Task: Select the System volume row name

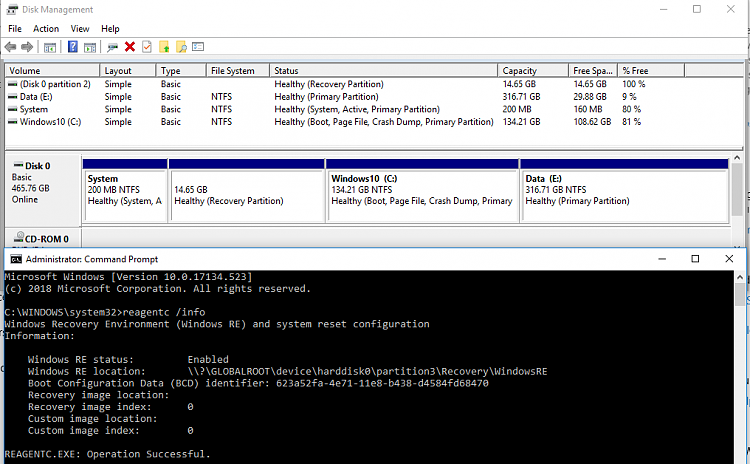Action: [x=33, y=109]
